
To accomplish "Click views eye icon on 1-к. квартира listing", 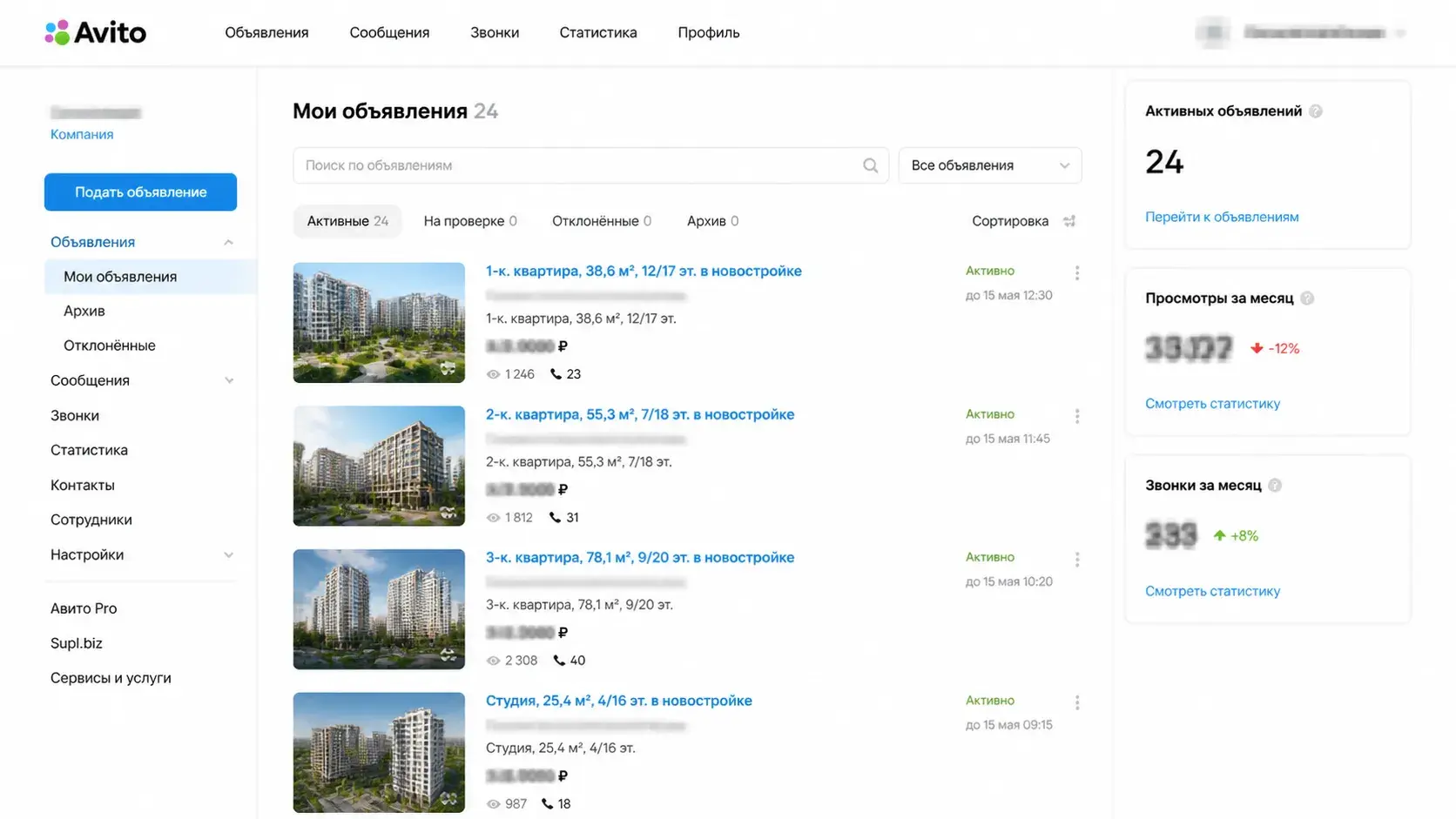I will point(493,374).
